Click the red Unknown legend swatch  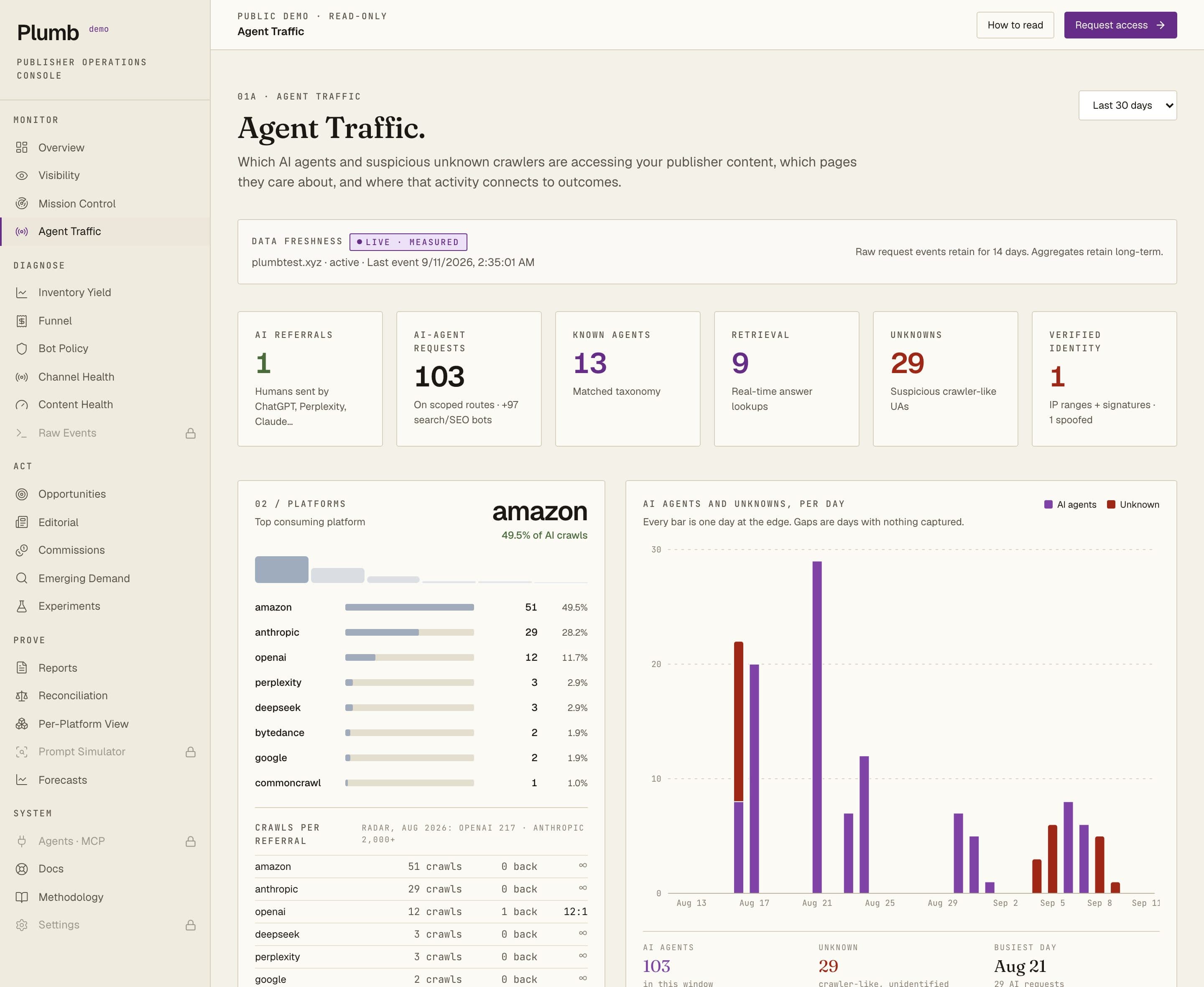(x=1111, y=504)
